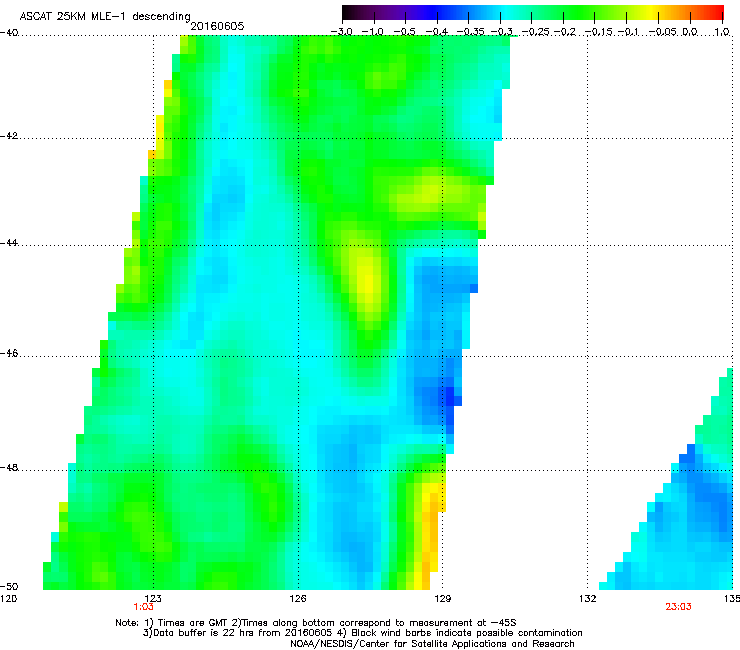
Task: Pick the 0.0 color scale label
Action: [x=690, y=32]
